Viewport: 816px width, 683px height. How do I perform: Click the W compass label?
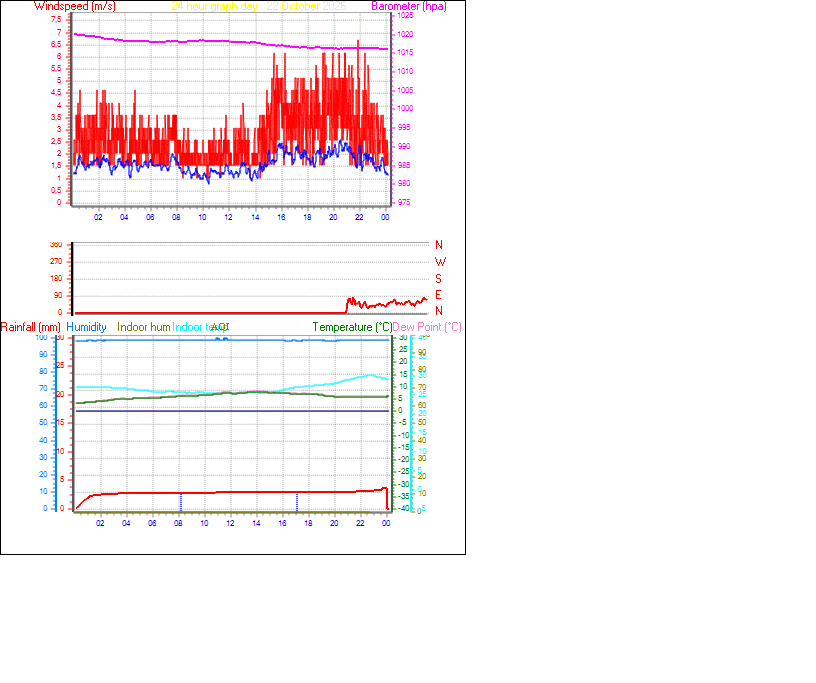[x=440, y=262]
